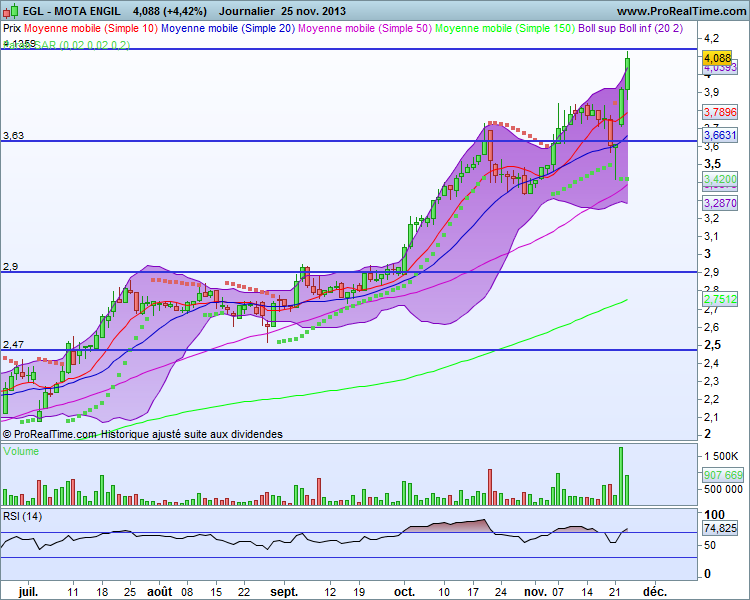Open the www.ProRealTime.com link
750x600 pixels.
coord(681,11)
